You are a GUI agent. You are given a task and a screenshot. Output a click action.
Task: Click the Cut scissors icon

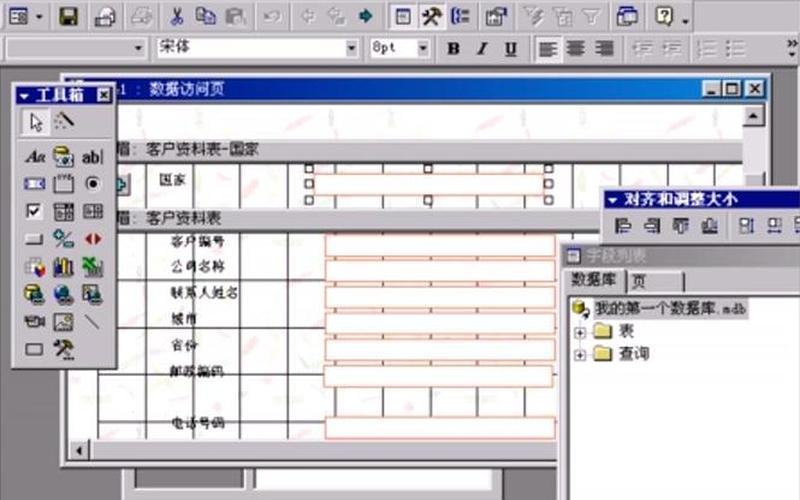tap(177, 16)
